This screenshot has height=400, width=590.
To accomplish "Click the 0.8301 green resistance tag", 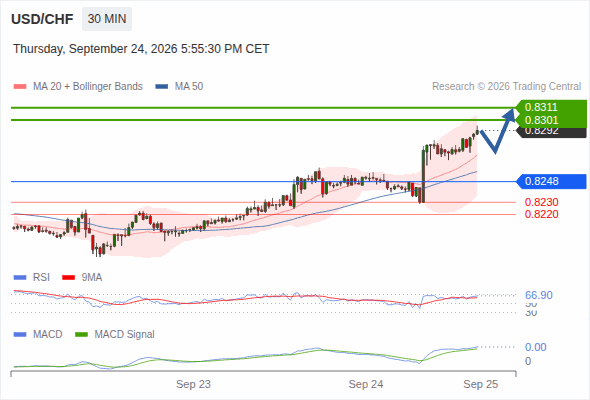I will pyautogui.click(x=551, y=120).
